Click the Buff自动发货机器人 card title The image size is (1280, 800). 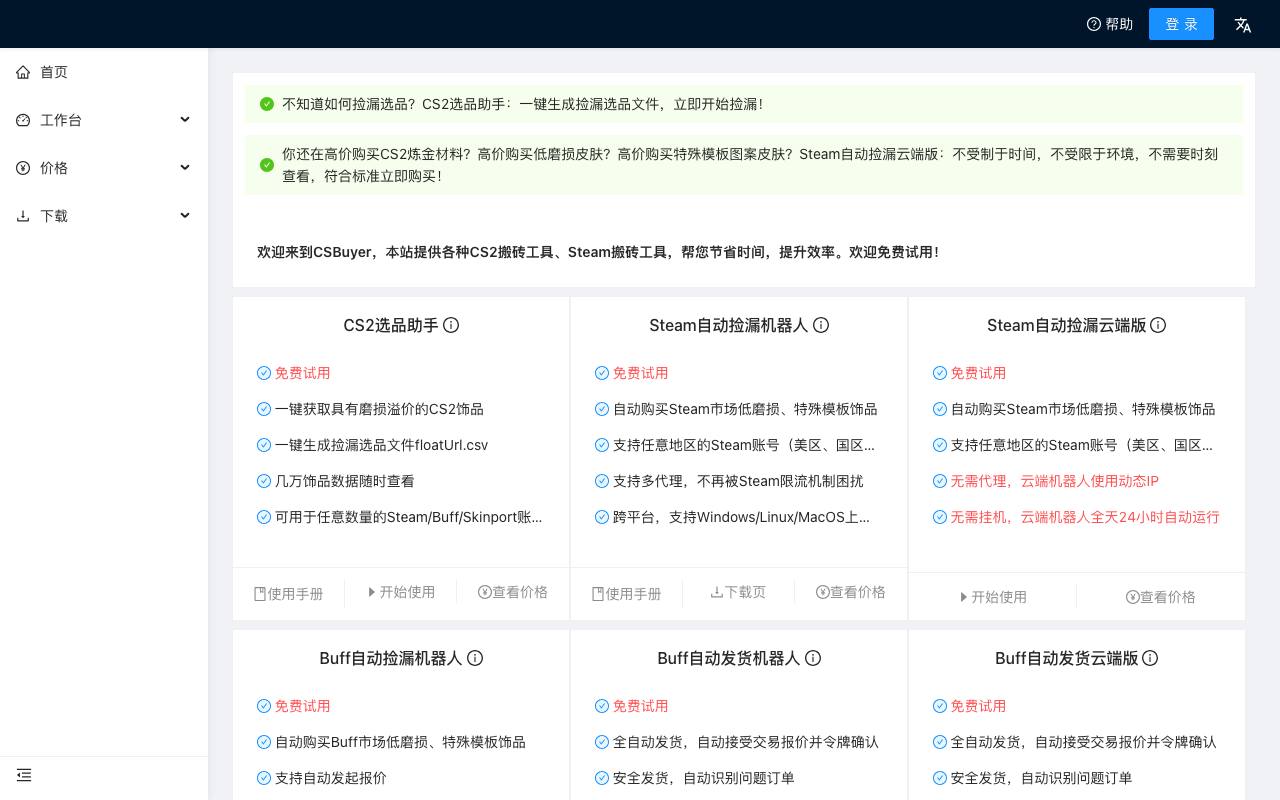coord(729,658)
